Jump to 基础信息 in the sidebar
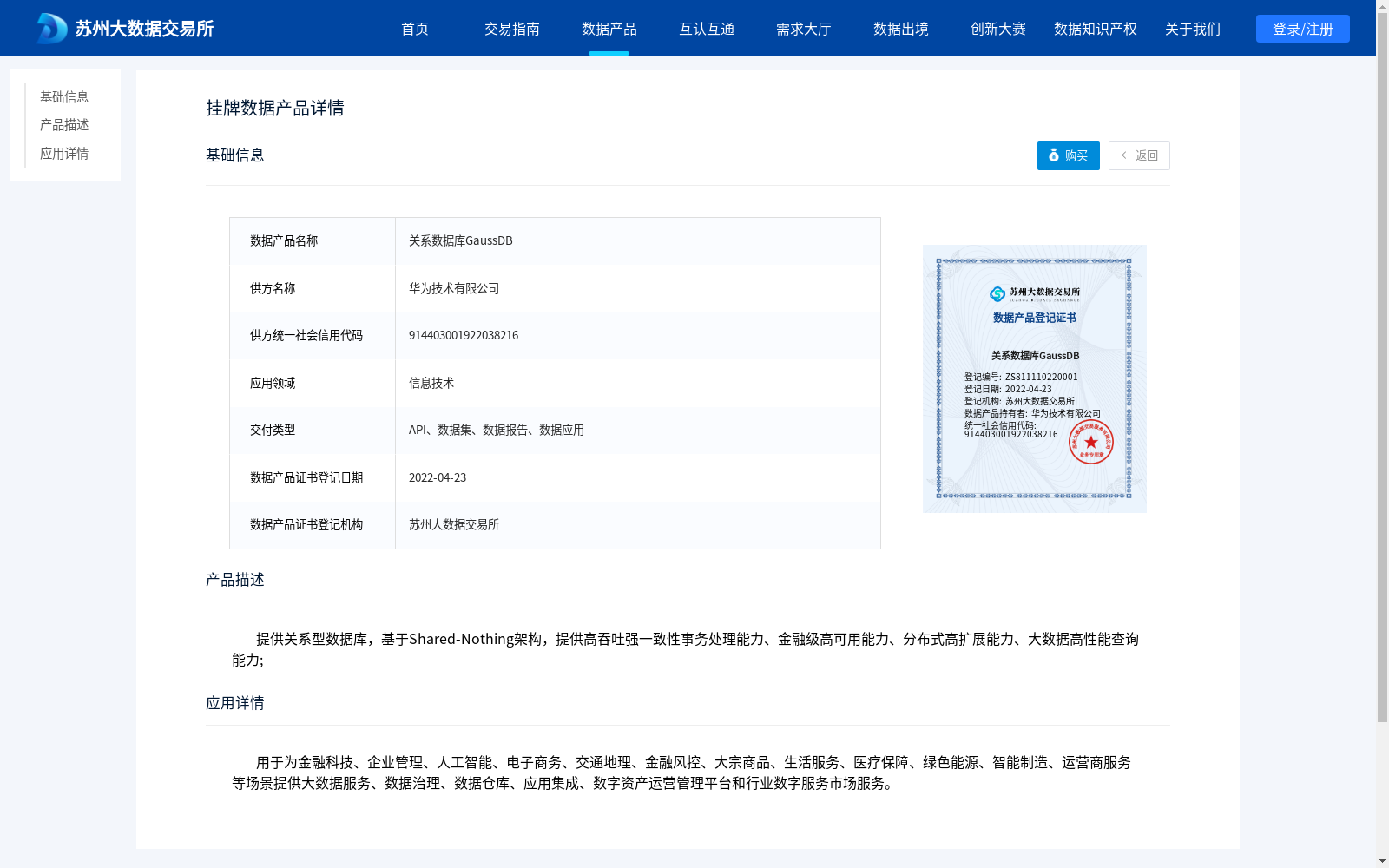Image resolution: width=1389 pixels, height=868 pixels. 64,96
